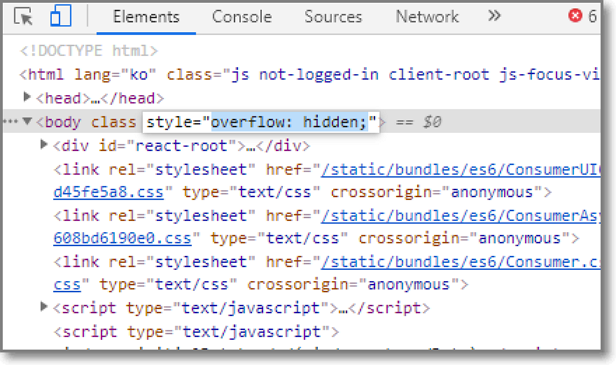Image resolution: width=616 pixels, height=365 pixels.
Task: Click the closing </head> tag text
Action: pos(133,98)
